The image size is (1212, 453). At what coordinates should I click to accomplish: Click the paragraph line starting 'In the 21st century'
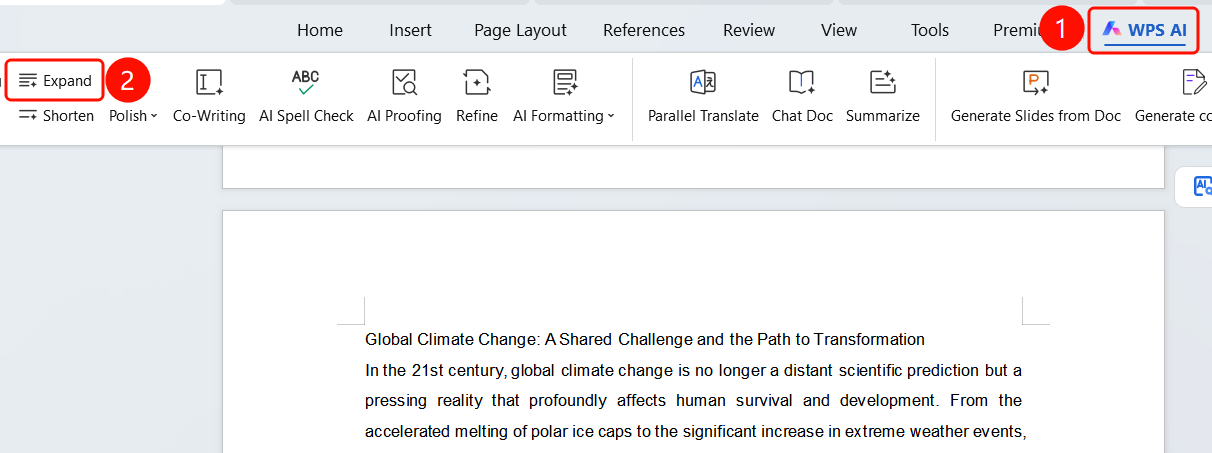point(693,370)
